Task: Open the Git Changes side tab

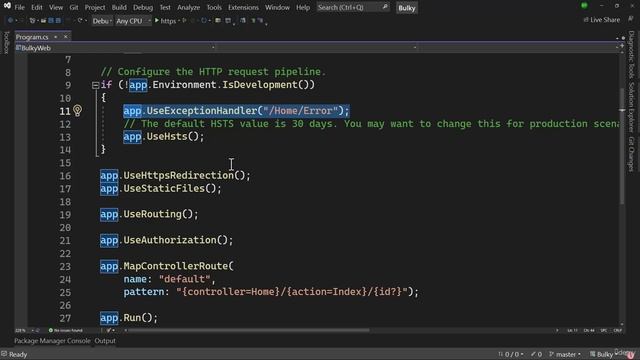Action: tap(631, 154)
